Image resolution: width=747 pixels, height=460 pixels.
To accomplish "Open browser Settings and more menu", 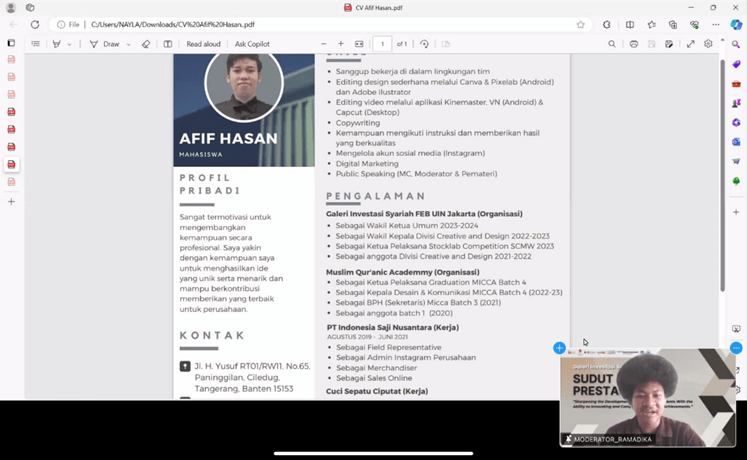I will (714, 24).
